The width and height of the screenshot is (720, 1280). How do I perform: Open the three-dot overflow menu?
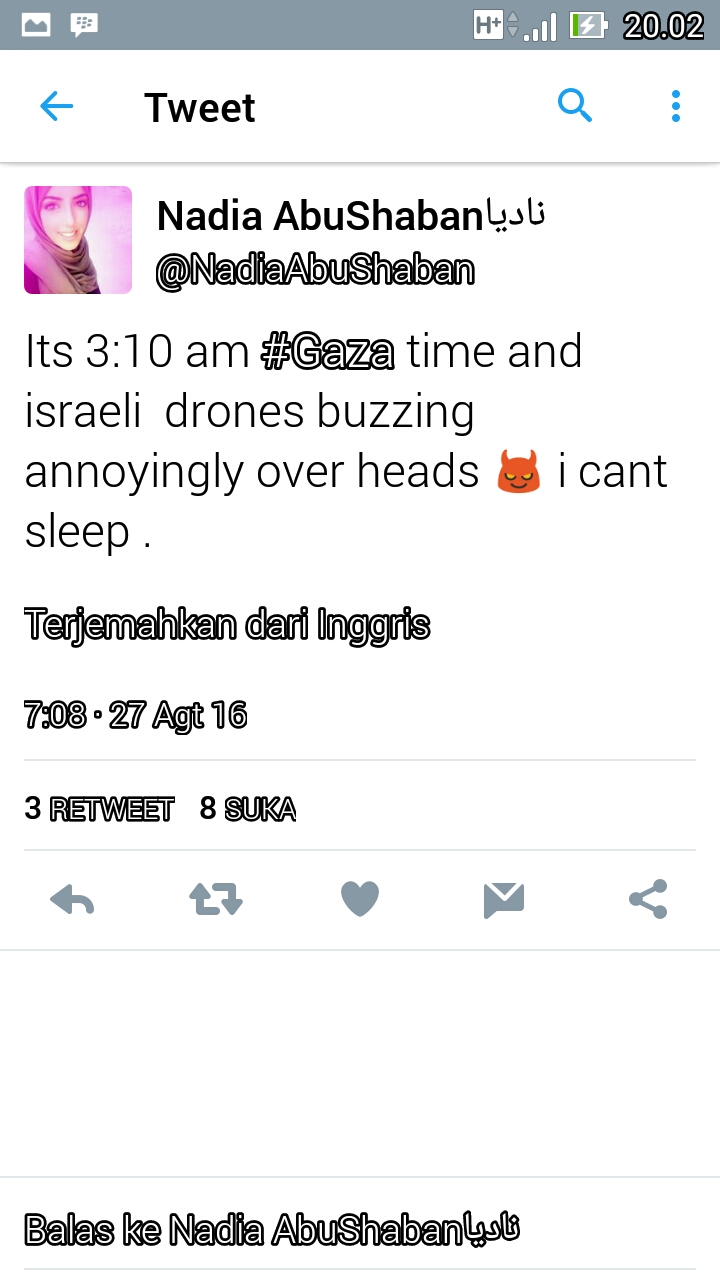(676, 106)
